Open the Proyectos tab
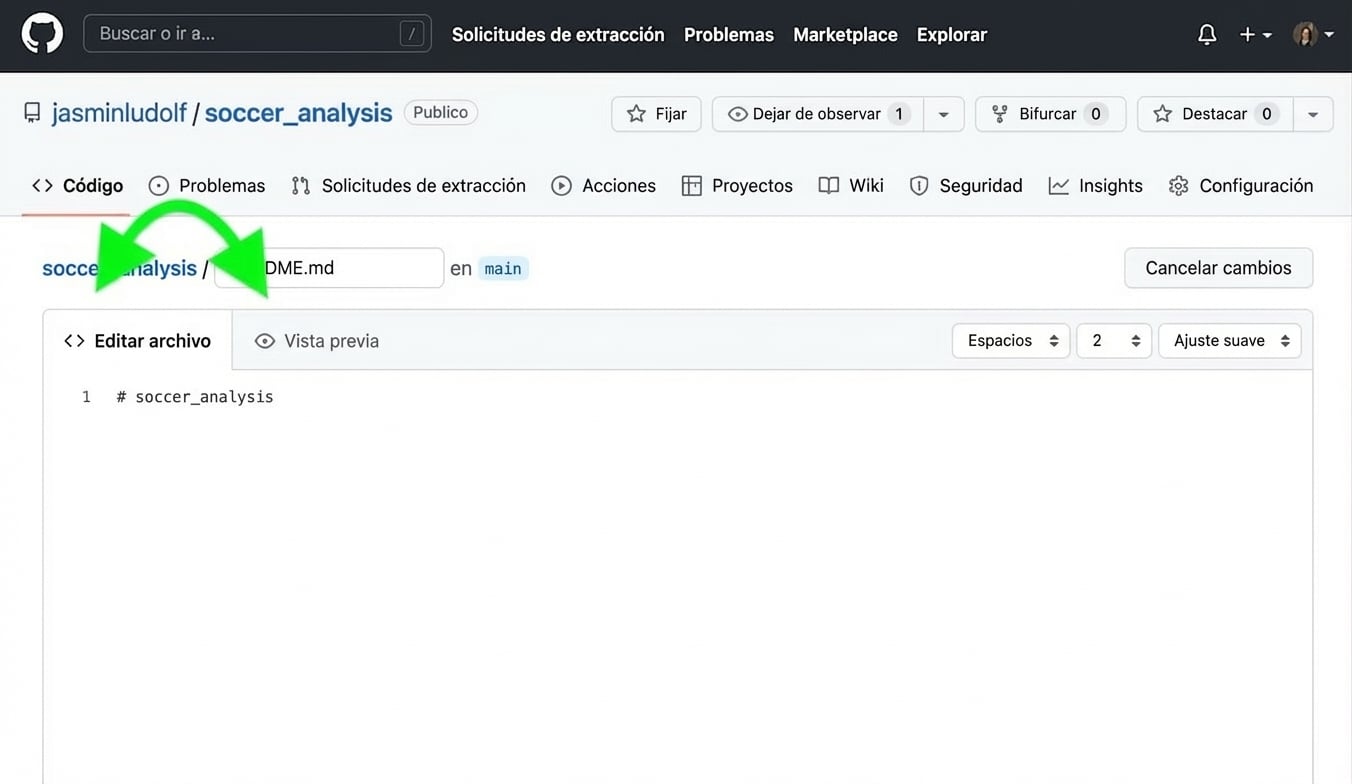 [737, 186]
